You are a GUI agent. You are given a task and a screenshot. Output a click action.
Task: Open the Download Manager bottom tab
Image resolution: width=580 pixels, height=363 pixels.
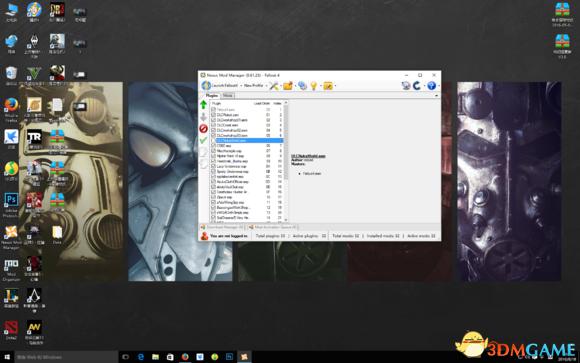[222, 227]
